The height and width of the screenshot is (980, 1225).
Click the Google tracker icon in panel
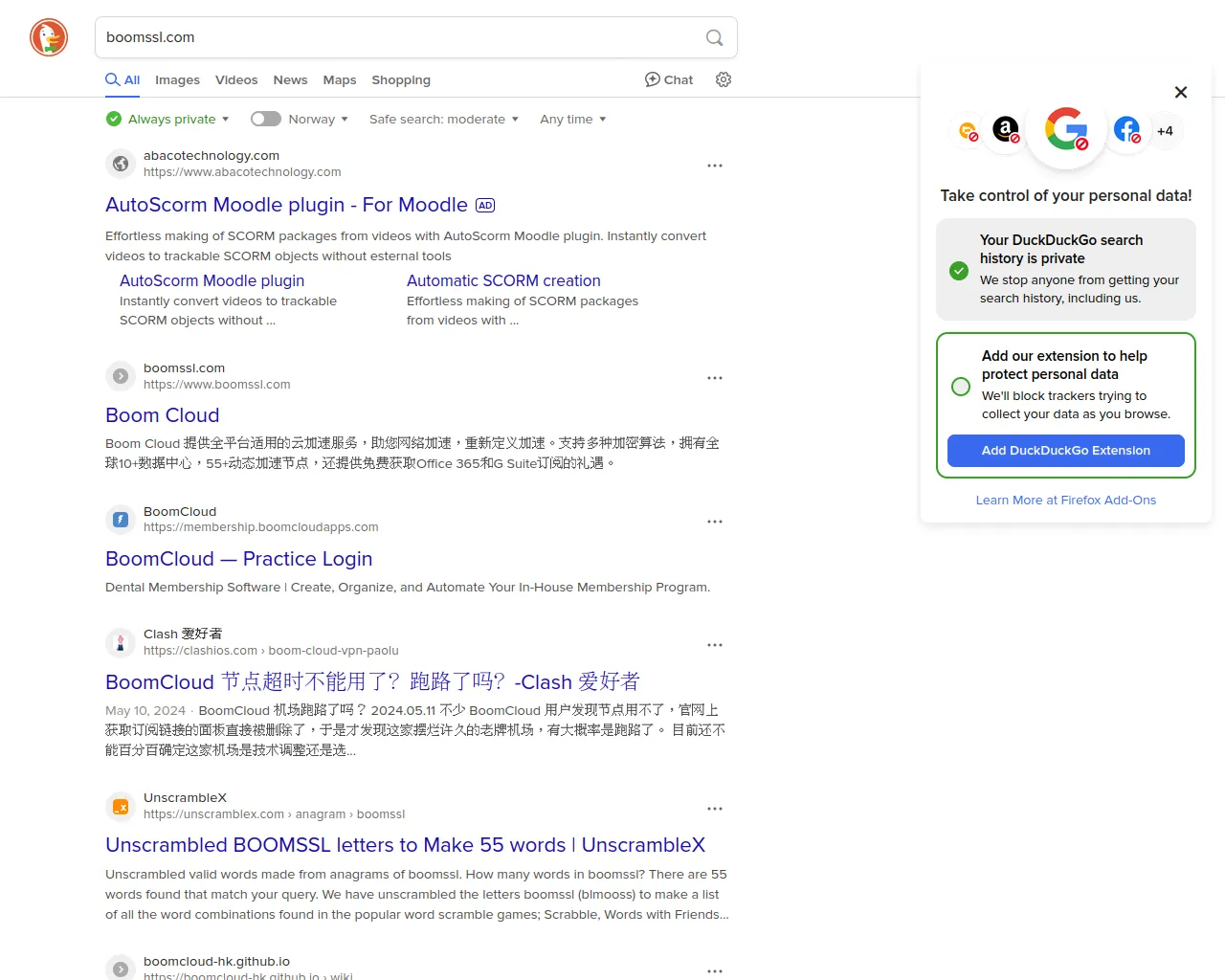[1065, 129]
